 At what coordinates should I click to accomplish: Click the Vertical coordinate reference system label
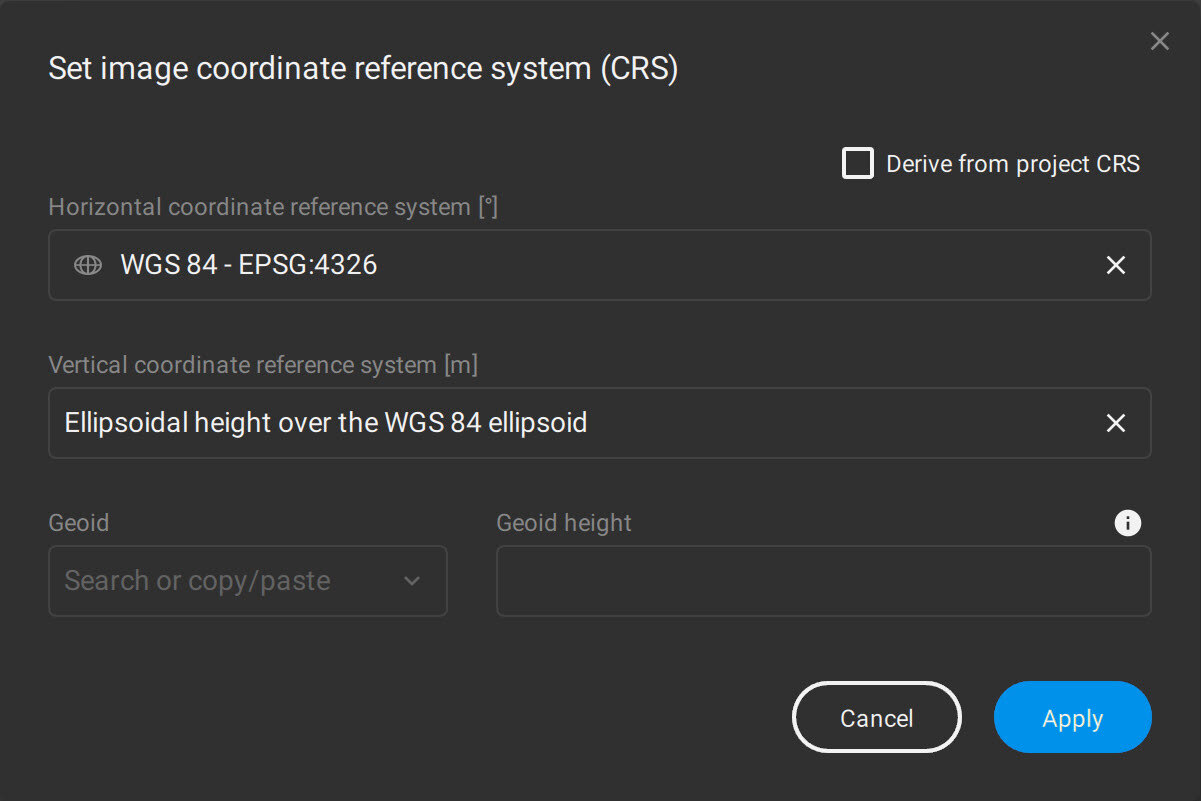point(263,365)
